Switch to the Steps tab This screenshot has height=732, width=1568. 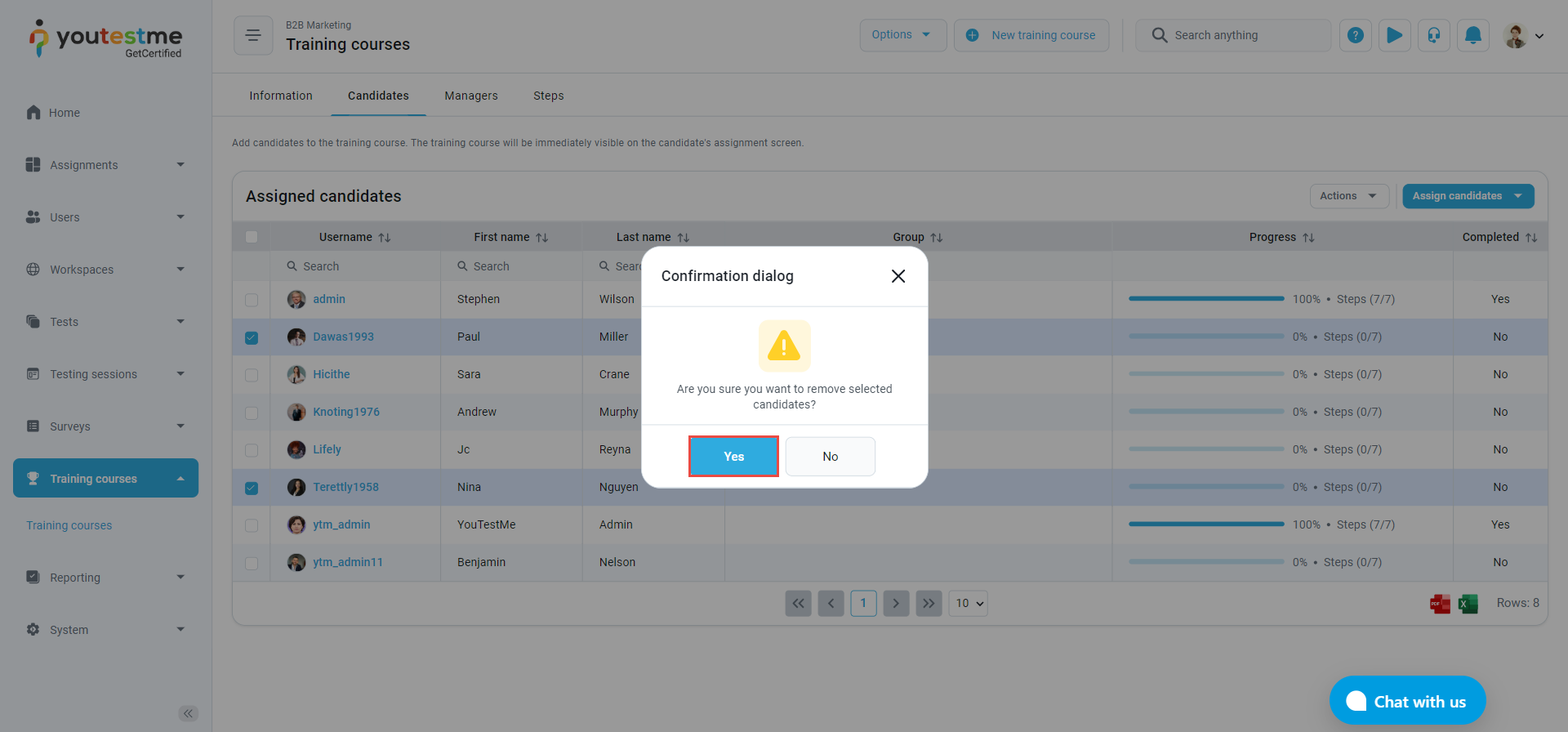coord(548,96)
